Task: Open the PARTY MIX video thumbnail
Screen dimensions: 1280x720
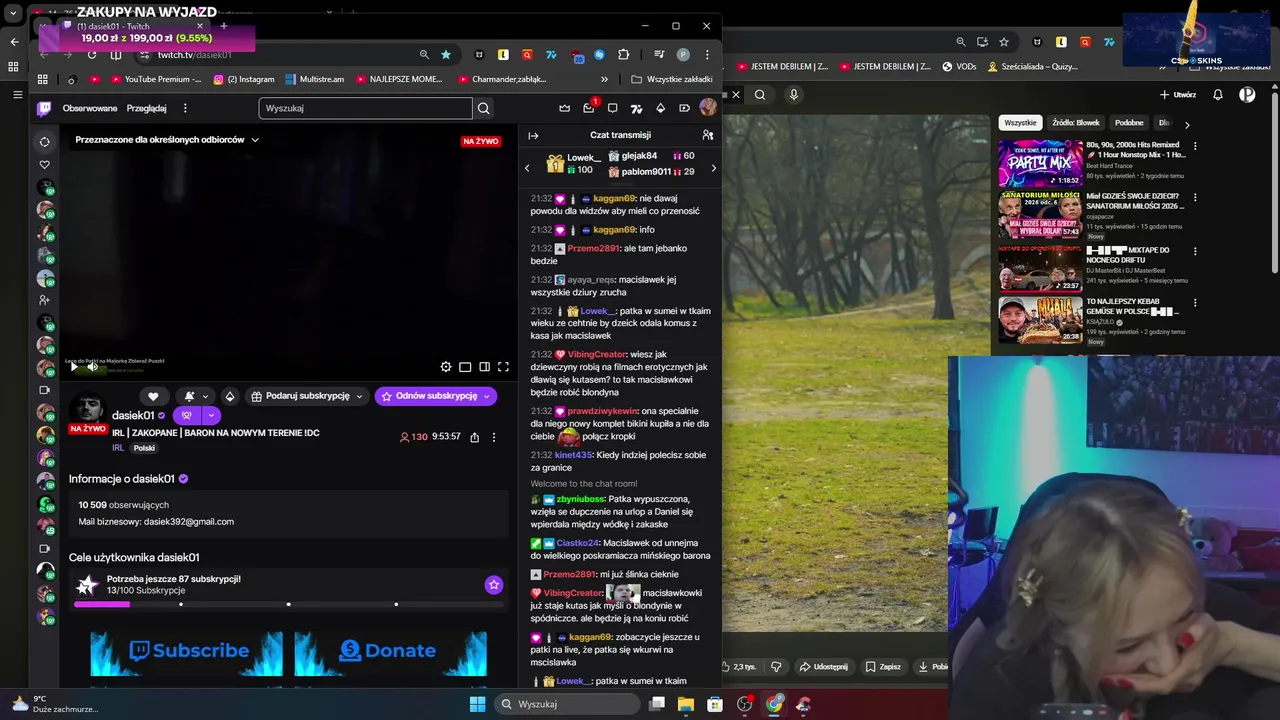Action: [x=1040, y=163]
